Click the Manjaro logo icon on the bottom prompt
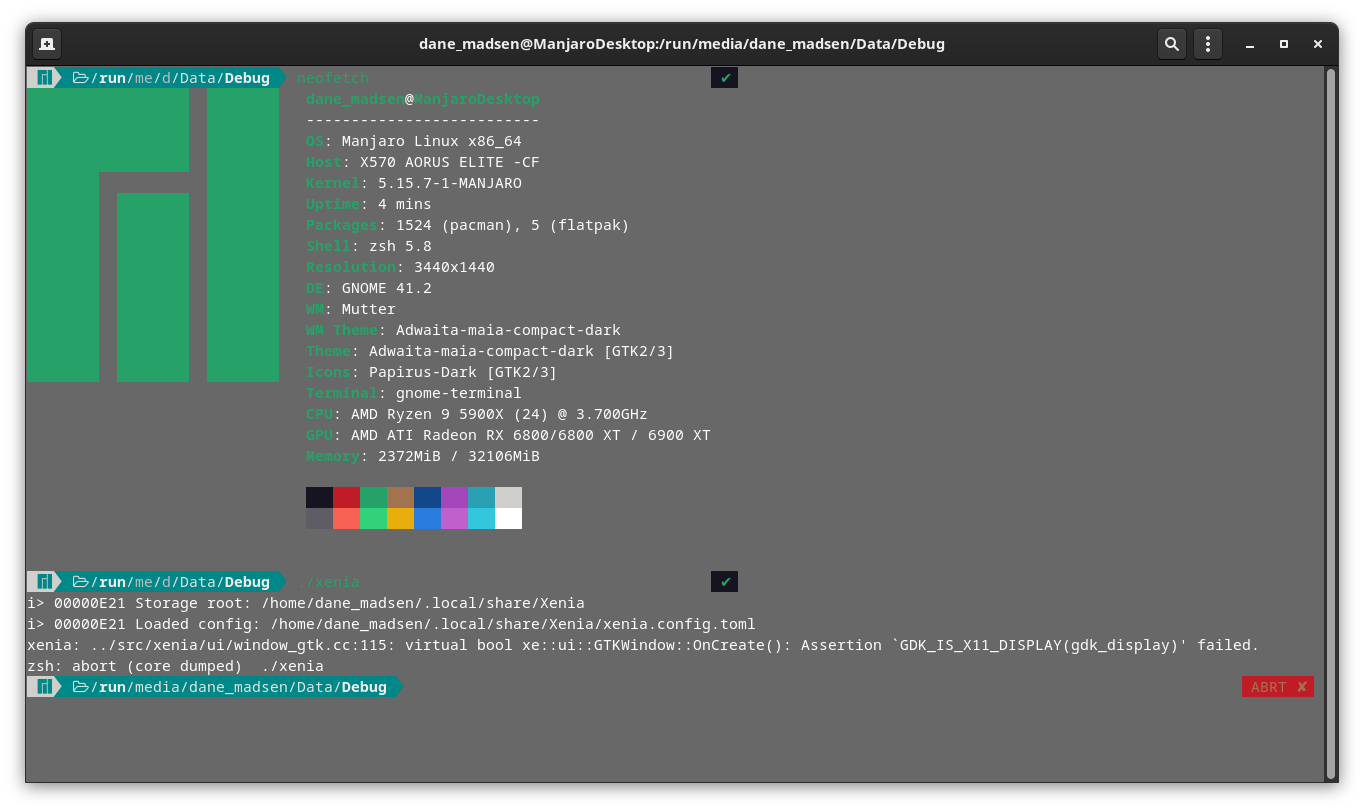The width and height of the screenshot is (1364, 811). [x=43, y=686]
